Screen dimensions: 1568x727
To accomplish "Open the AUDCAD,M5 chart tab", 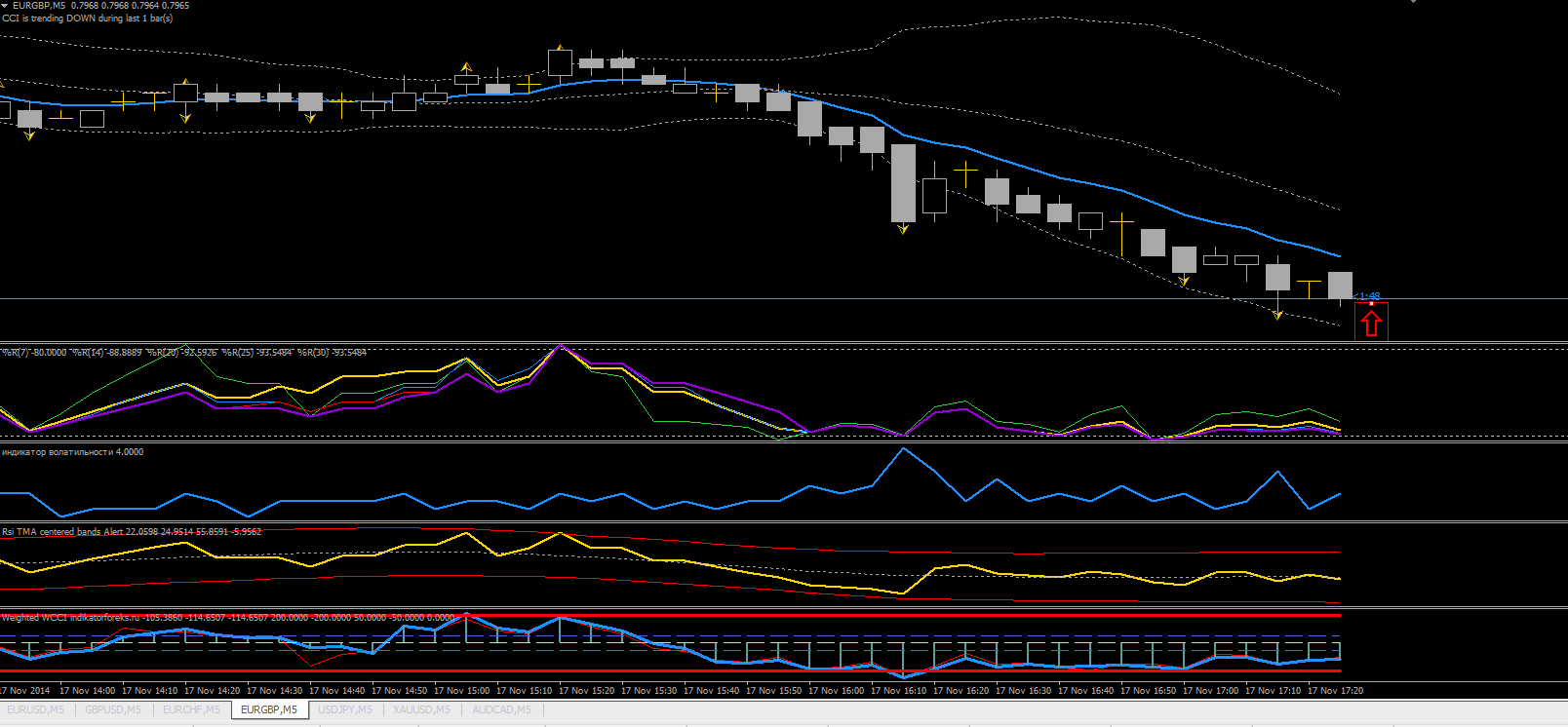I will pyautogui.click(x=502, y=709).
